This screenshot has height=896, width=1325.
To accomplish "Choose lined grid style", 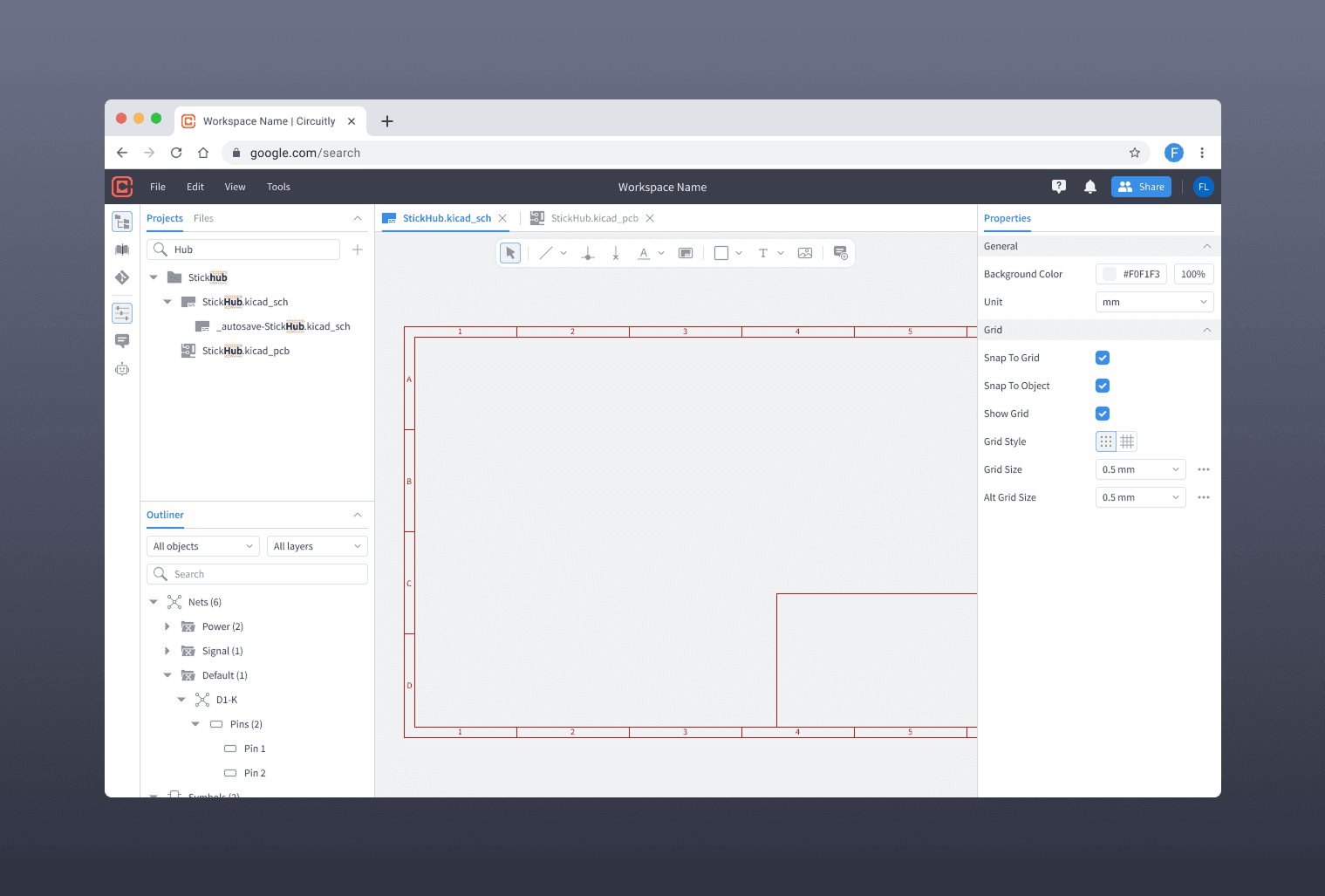I will tap(1127, 441).
